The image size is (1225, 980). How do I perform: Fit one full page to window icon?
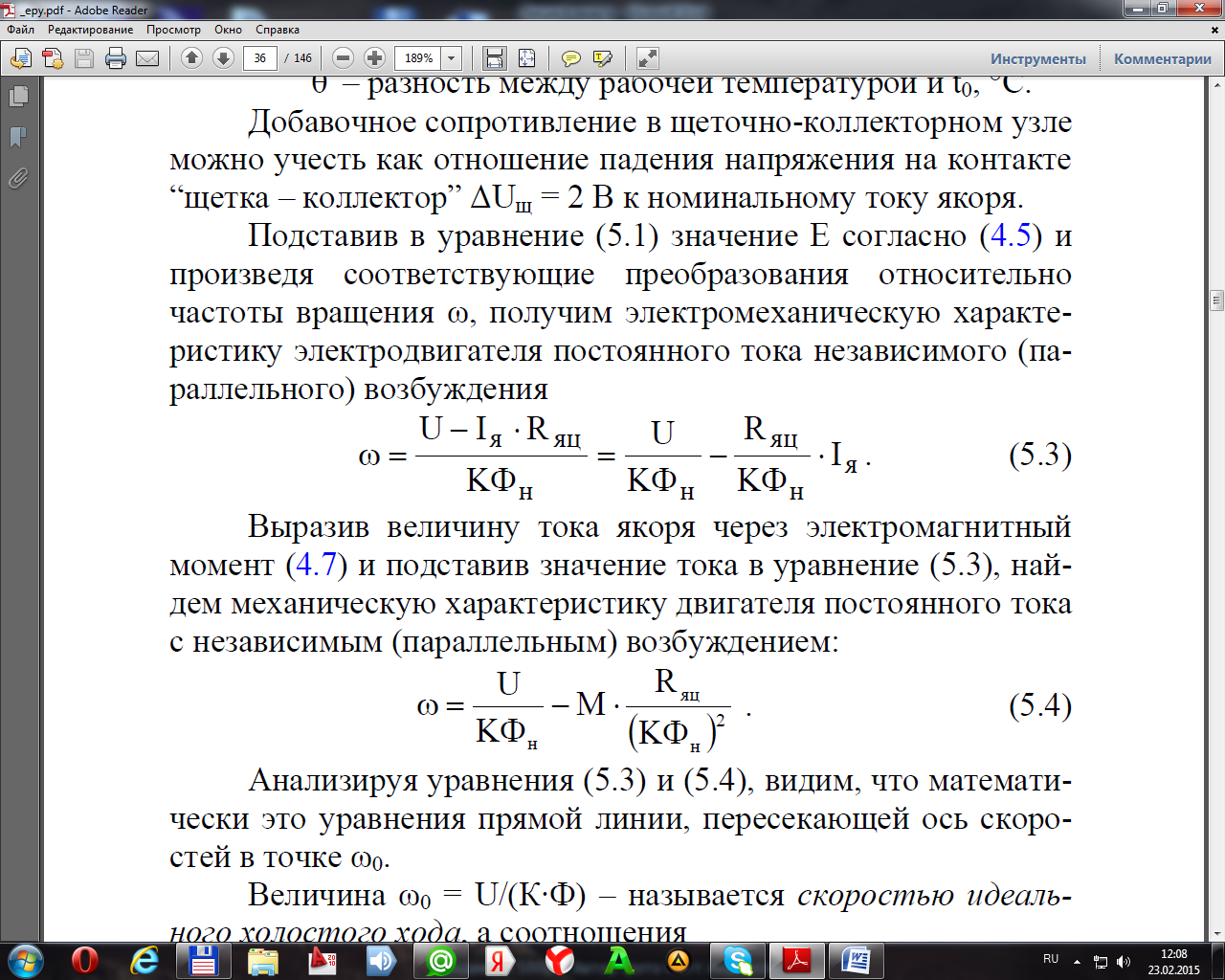click(526, 58)
